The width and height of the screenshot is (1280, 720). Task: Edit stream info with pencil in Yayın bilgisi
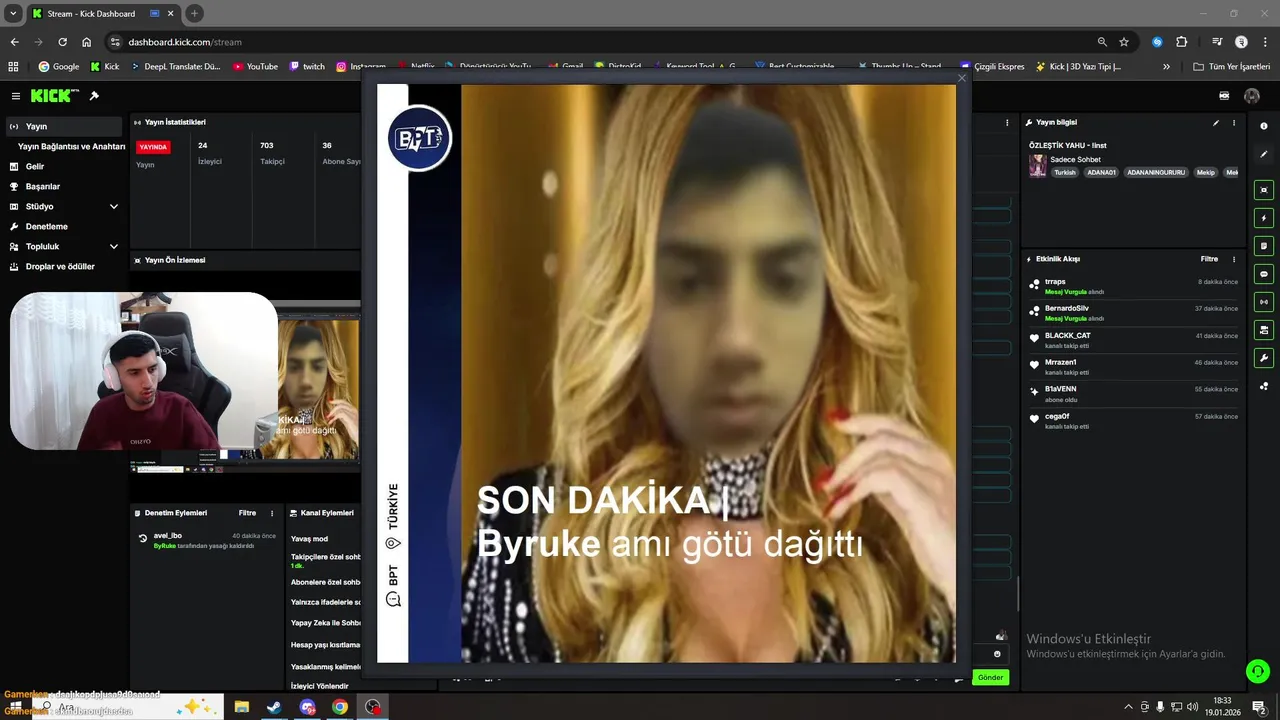(1216, 123)
